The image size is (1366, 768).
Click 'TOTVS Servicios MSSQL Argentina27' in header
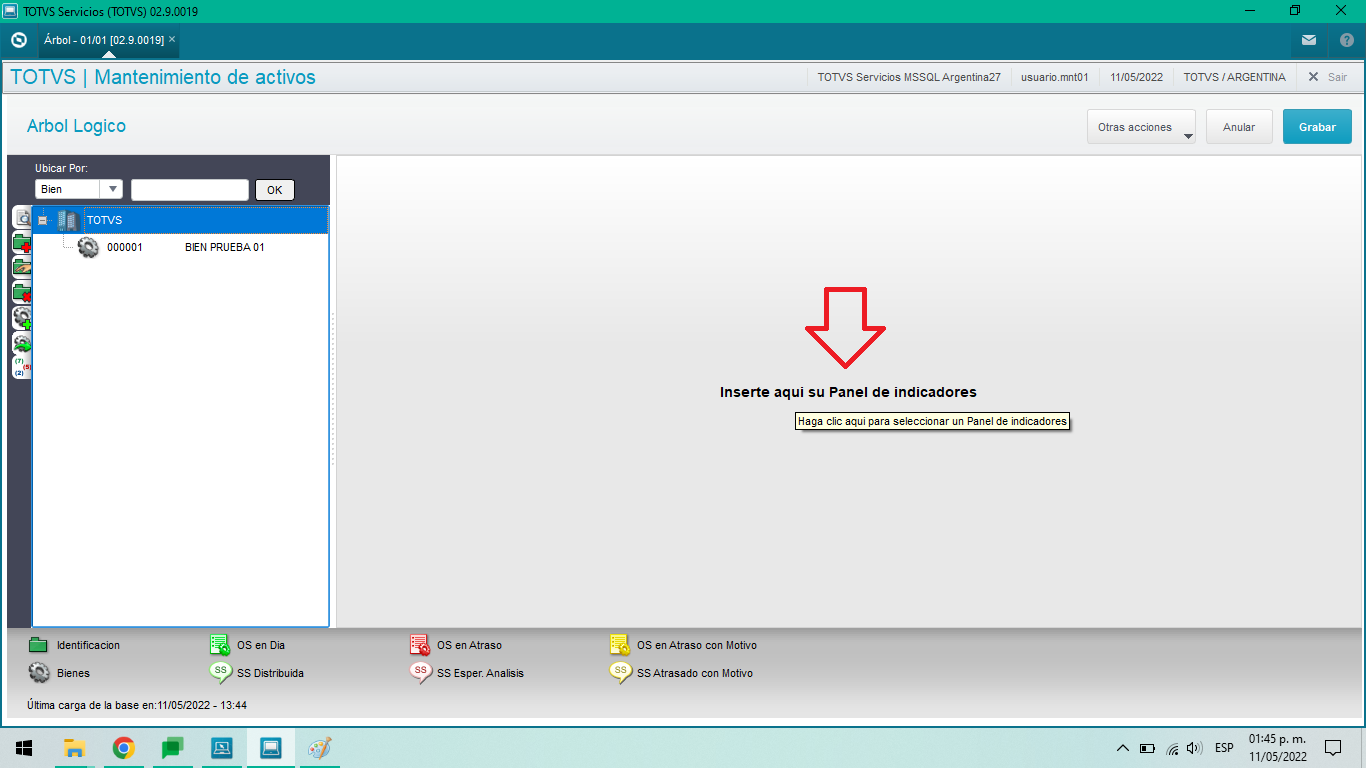point(909,77)
